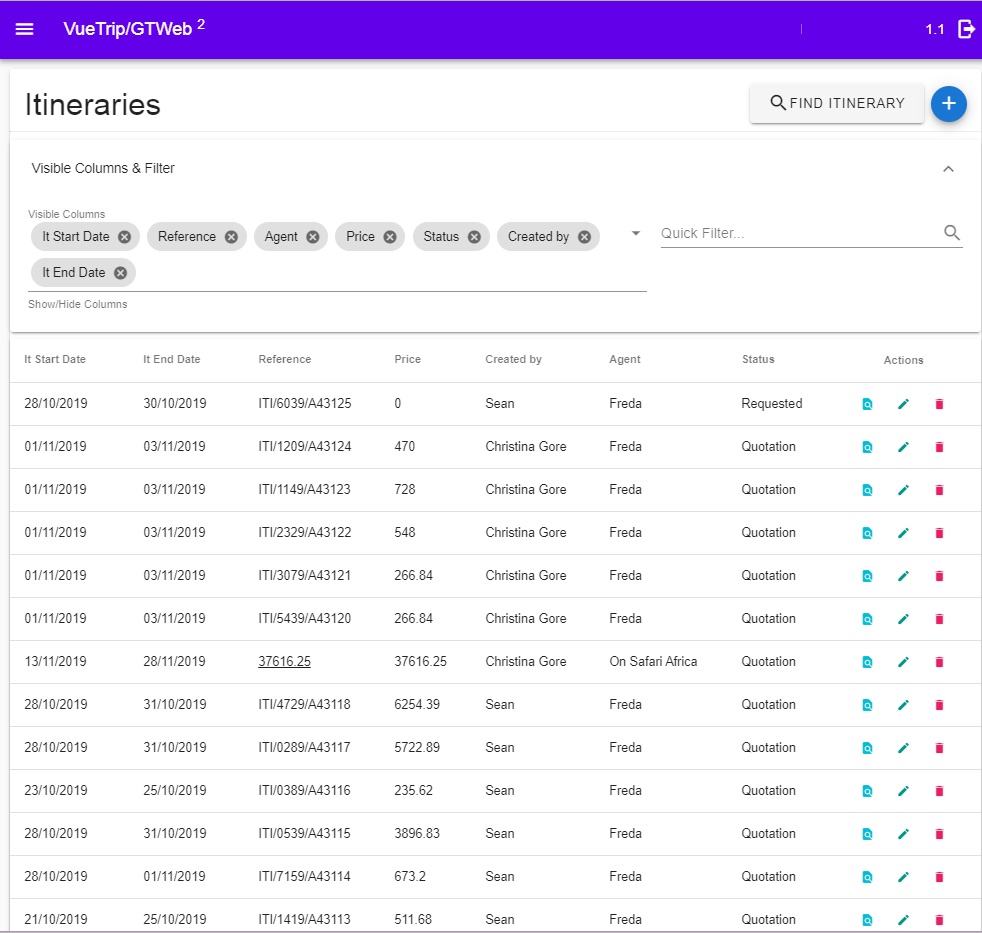This screenshot has height=933, width=982.
Task: Click price value 3896.83
Action: tap(417, 833)
